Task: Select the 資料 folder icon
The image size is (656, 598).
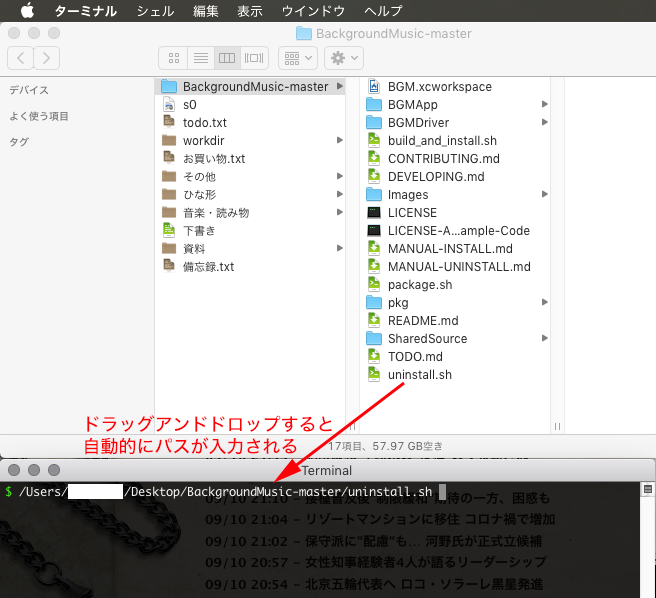Action: 169,248
